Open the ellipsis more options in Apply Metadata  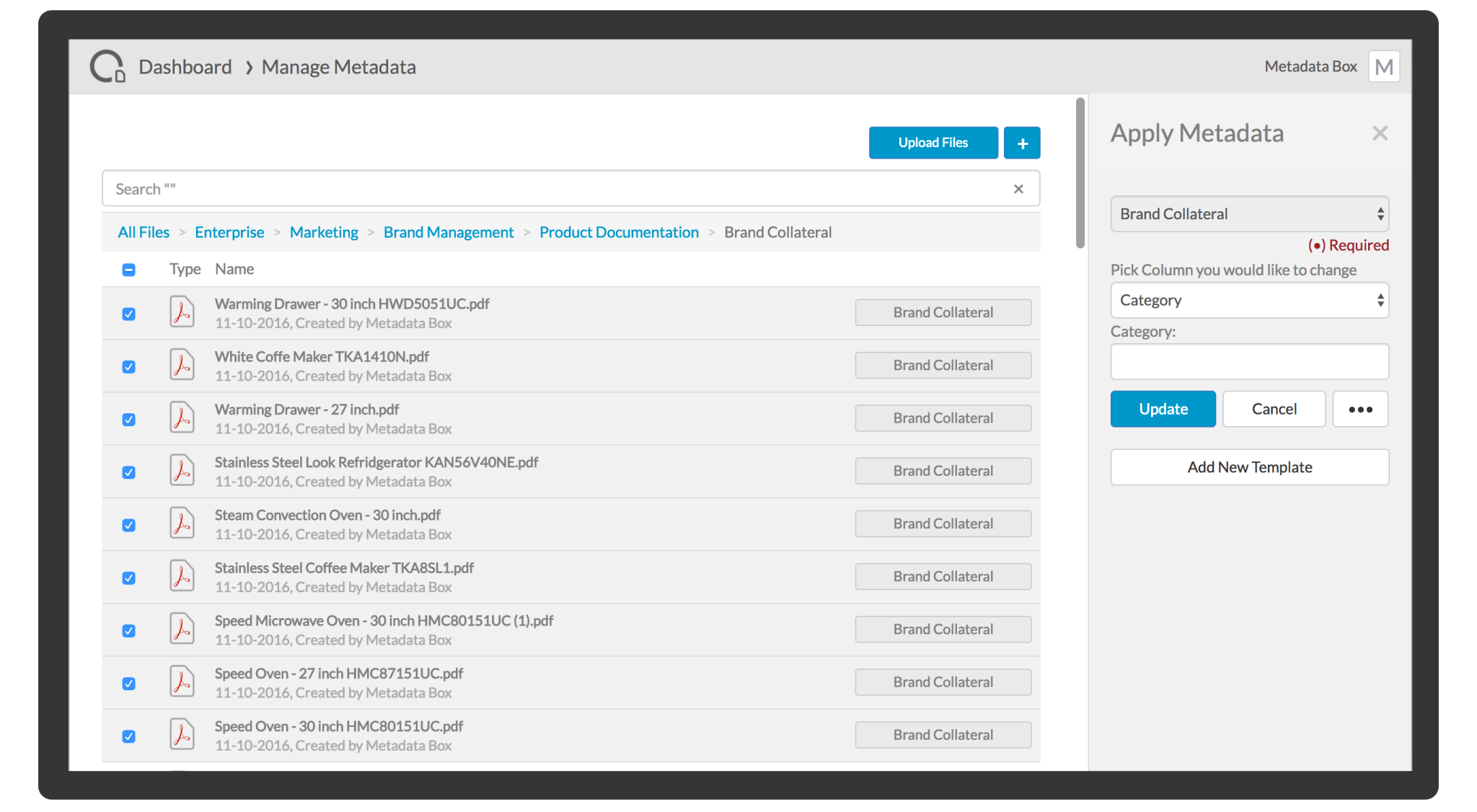(x=1360, y=409)
